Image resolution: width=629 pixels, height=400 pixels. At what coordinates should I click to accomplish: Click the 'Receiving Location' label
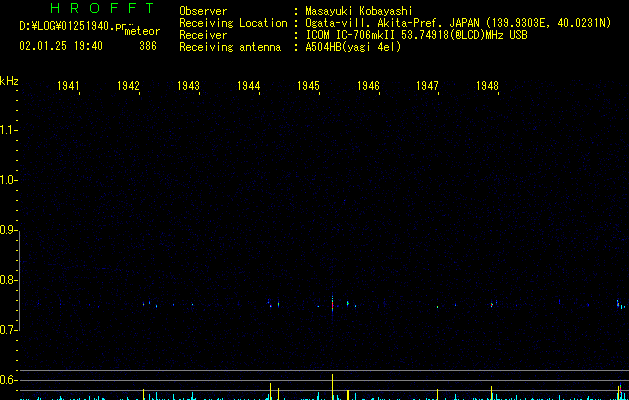pyautogui.click(x=233, y=23)
